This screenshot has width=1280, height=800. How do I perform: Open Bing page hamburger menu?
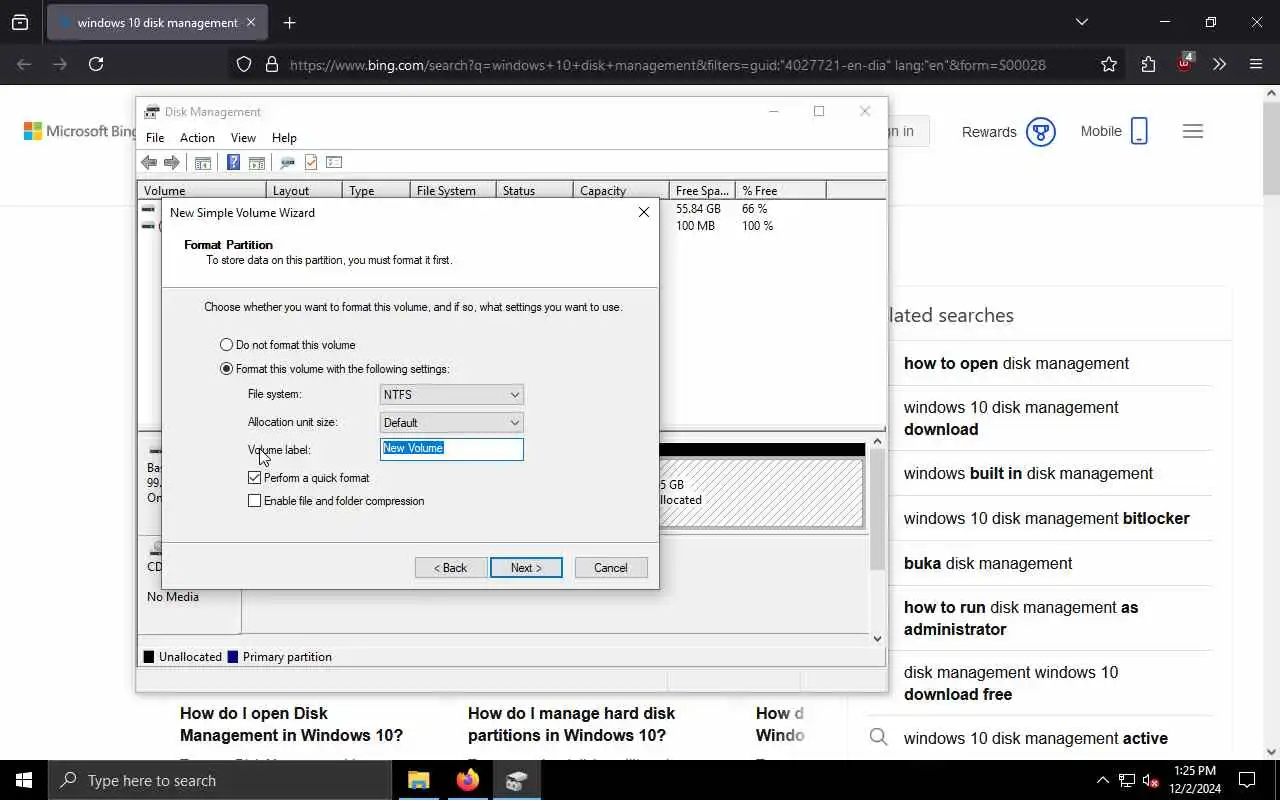click(x=1193, y=131)
